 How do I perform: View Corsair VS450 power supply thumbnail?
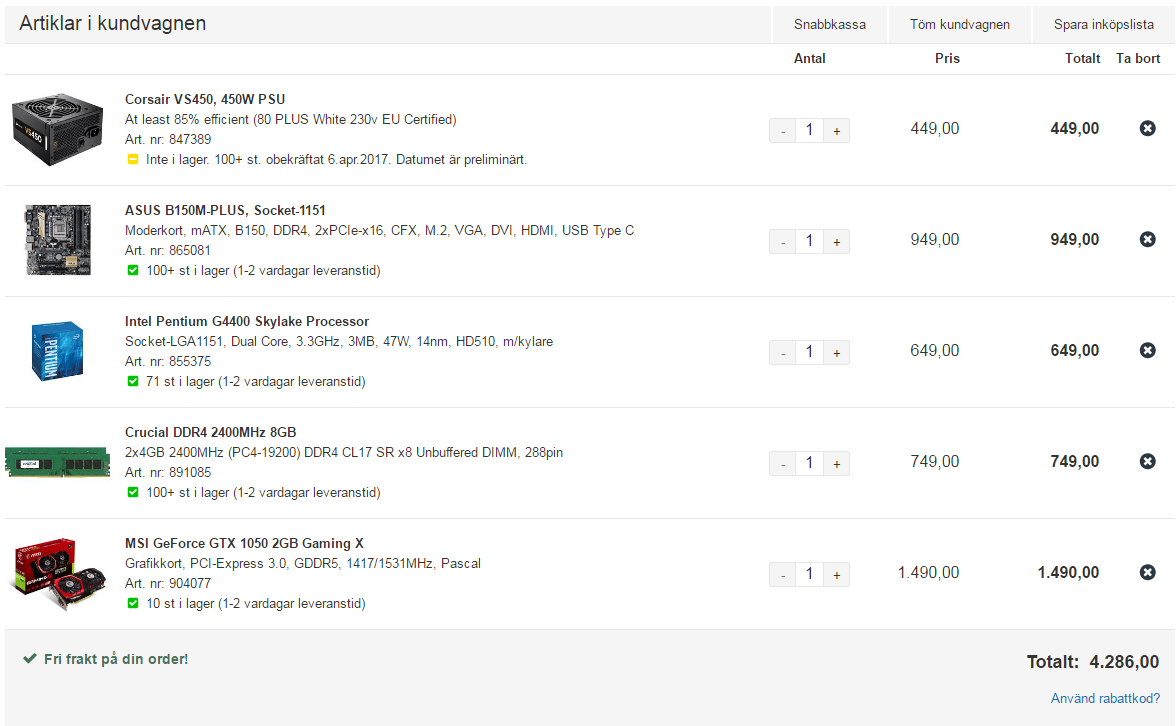coord(58,129)
